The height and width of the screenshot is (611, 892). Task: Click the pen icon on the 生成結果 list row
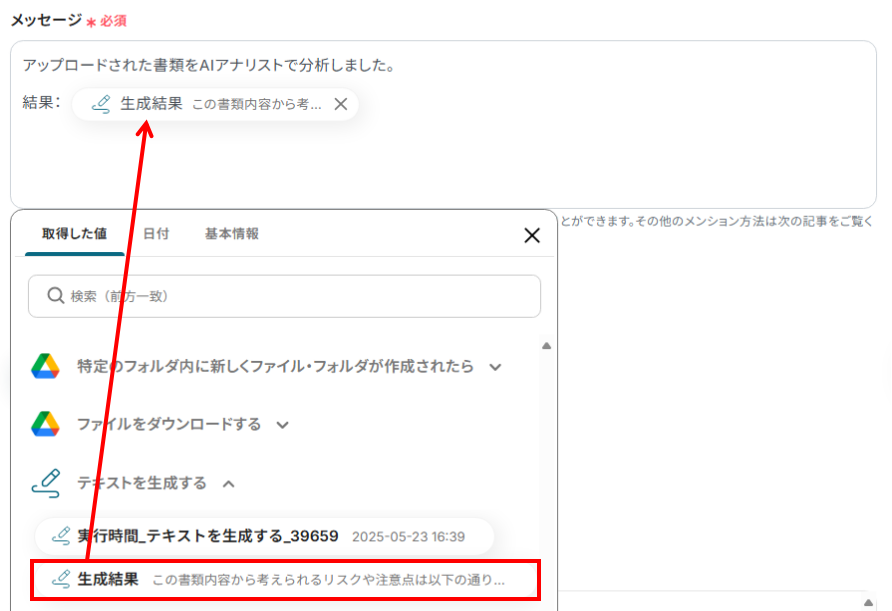click(x=61, y=579)
